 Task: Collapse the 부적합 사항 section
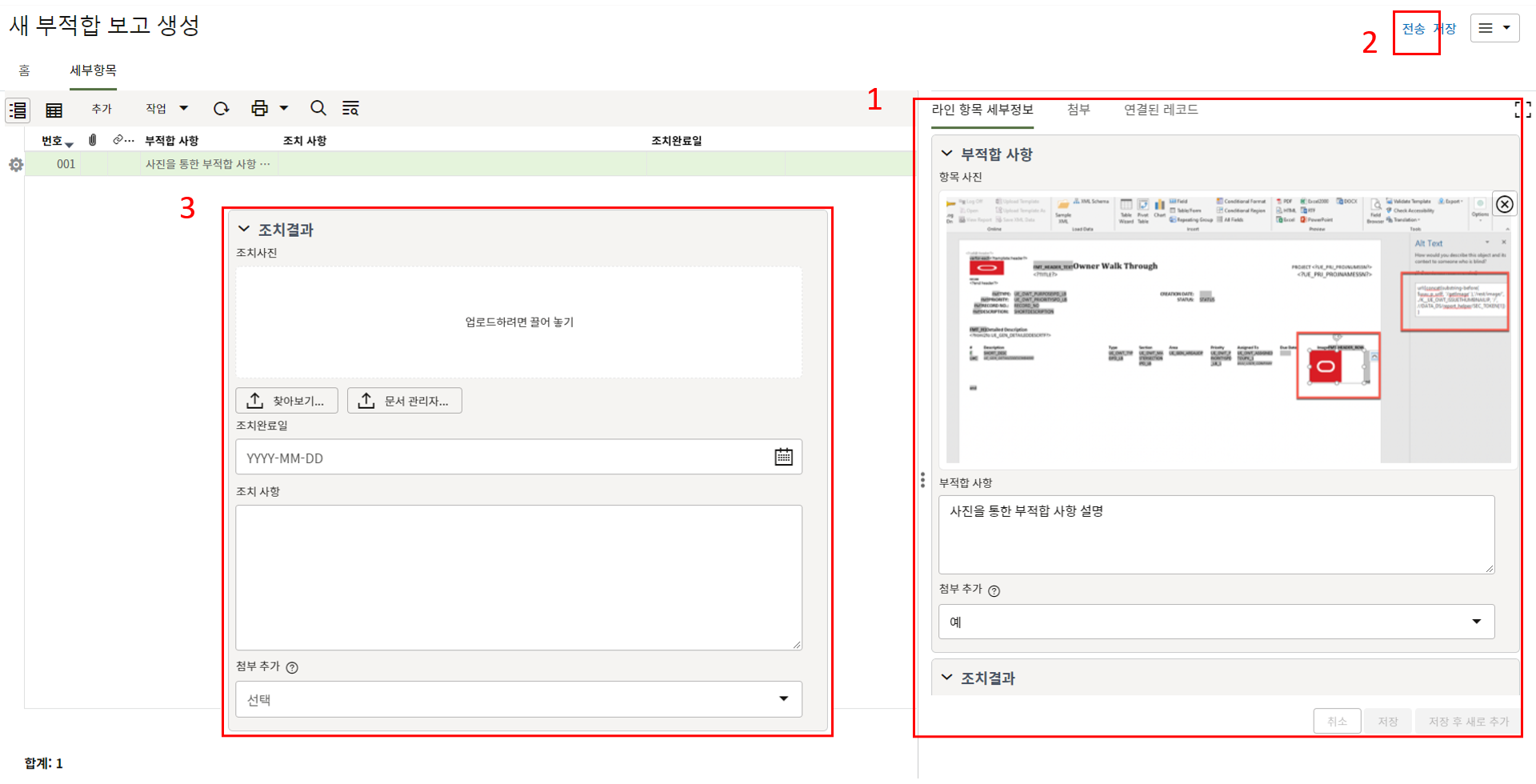point(947,154)
